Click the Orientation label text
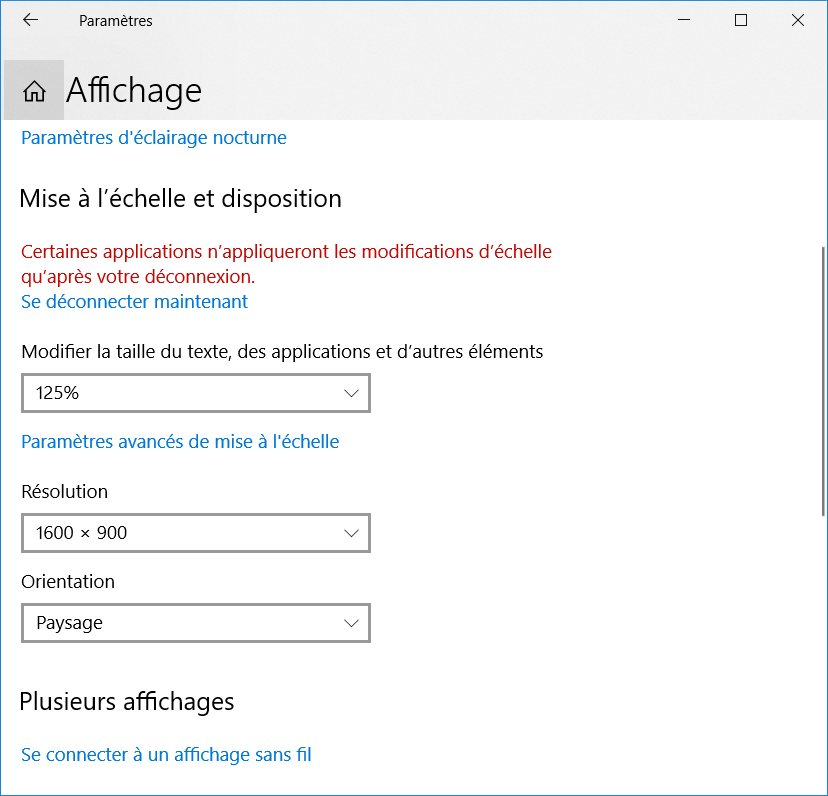 point(68,582)
